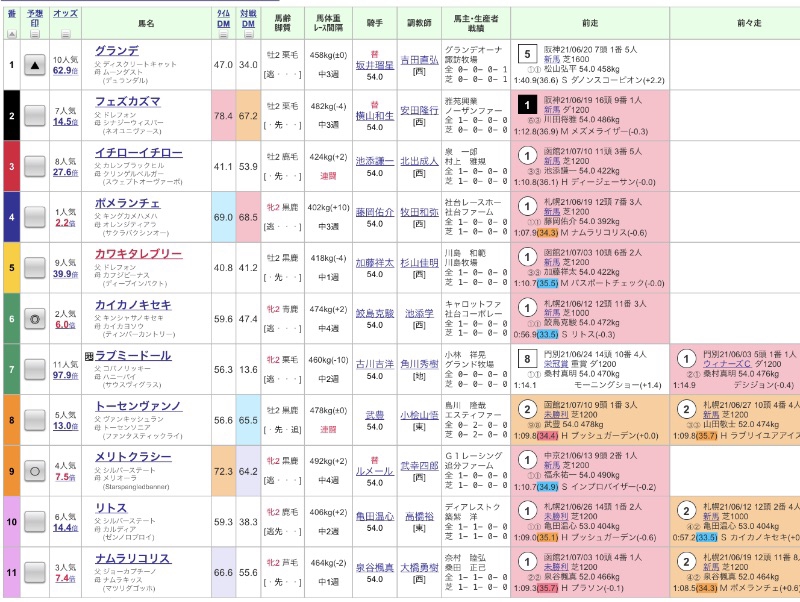Click the square 5th-place badge in グランデ's previous race
The height and width of the screenshot is (602, 800).
(526, 53)
